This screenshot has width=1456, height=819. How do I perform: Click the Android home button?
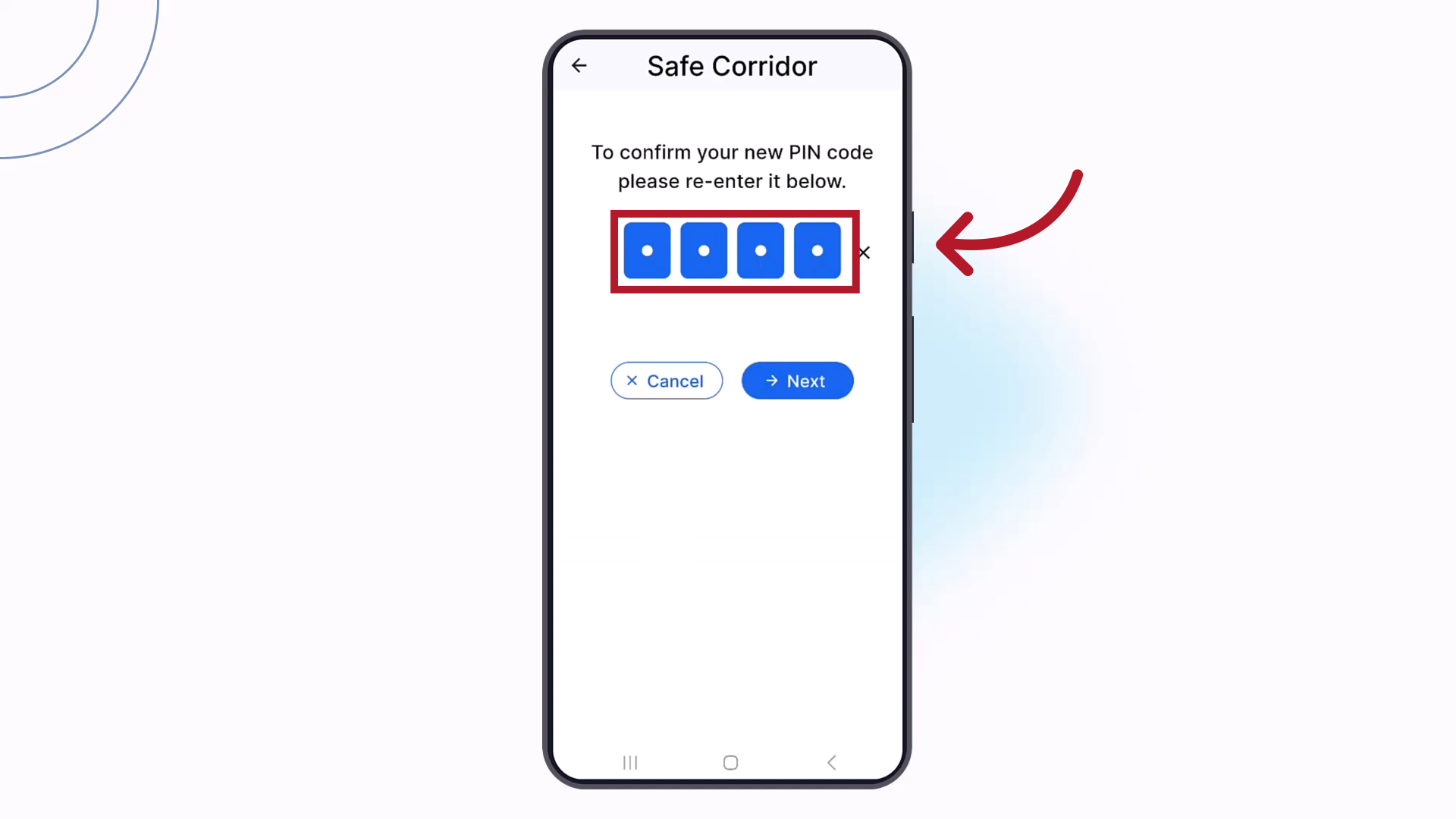(730, 762)
